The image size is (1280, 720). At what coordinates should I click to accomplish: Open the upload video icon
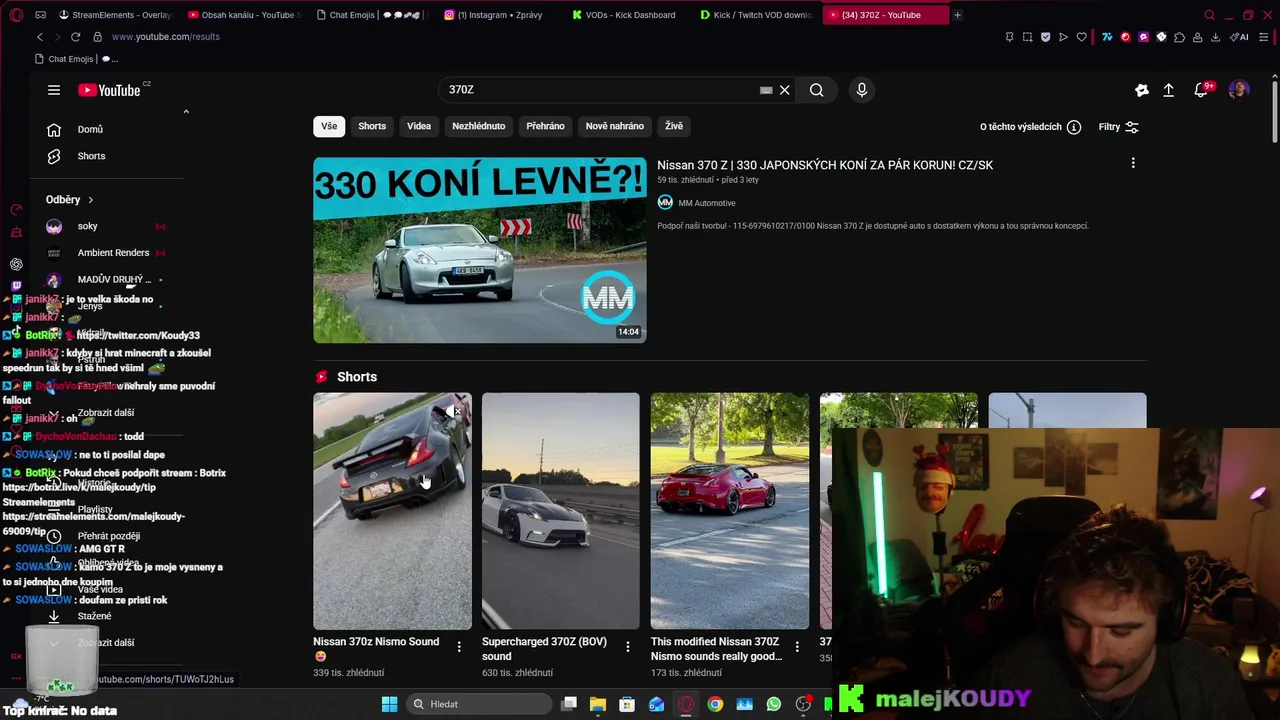pos(1168,90)
